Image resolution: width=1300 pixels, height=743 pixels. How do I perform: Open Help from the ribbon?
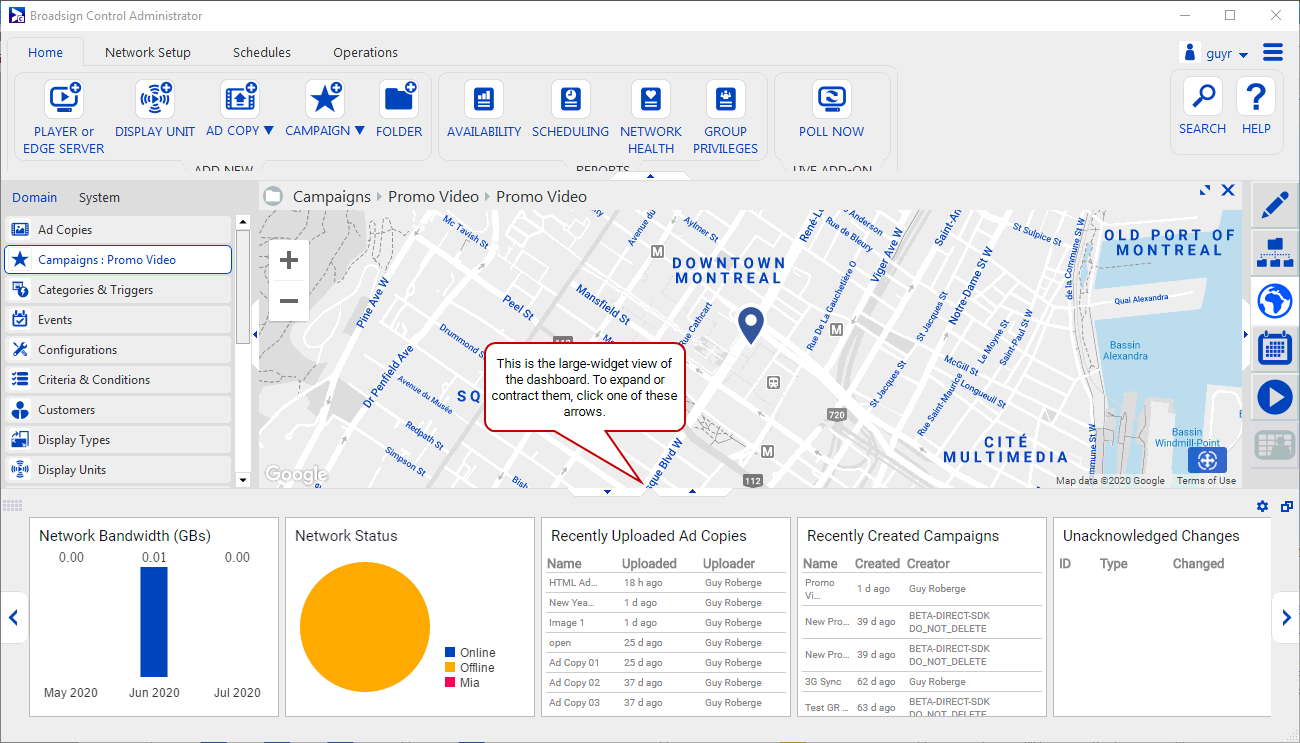1256,107
